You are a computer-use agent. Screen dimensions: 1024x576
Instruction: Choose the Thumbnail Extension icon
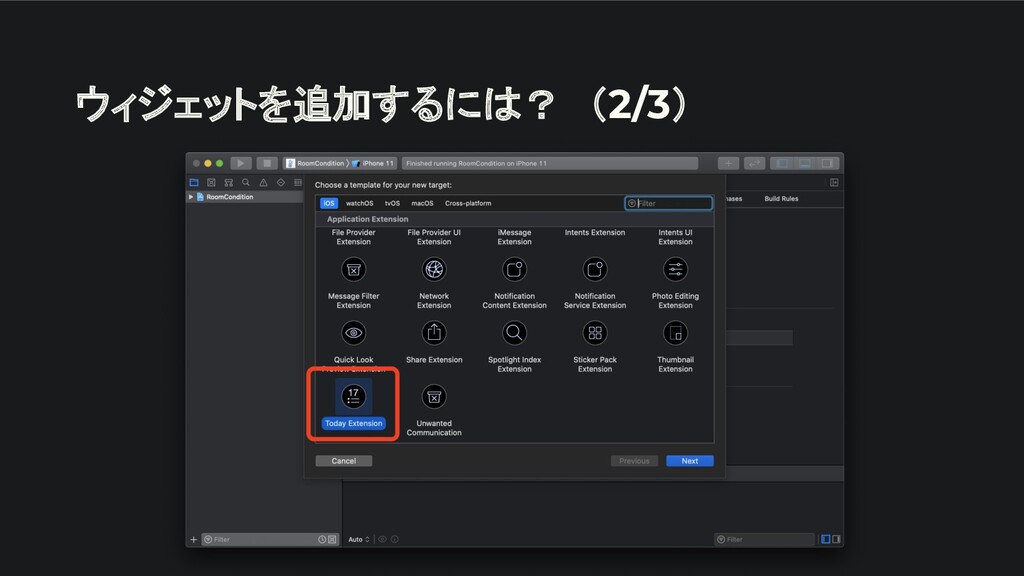click(675, 333)
